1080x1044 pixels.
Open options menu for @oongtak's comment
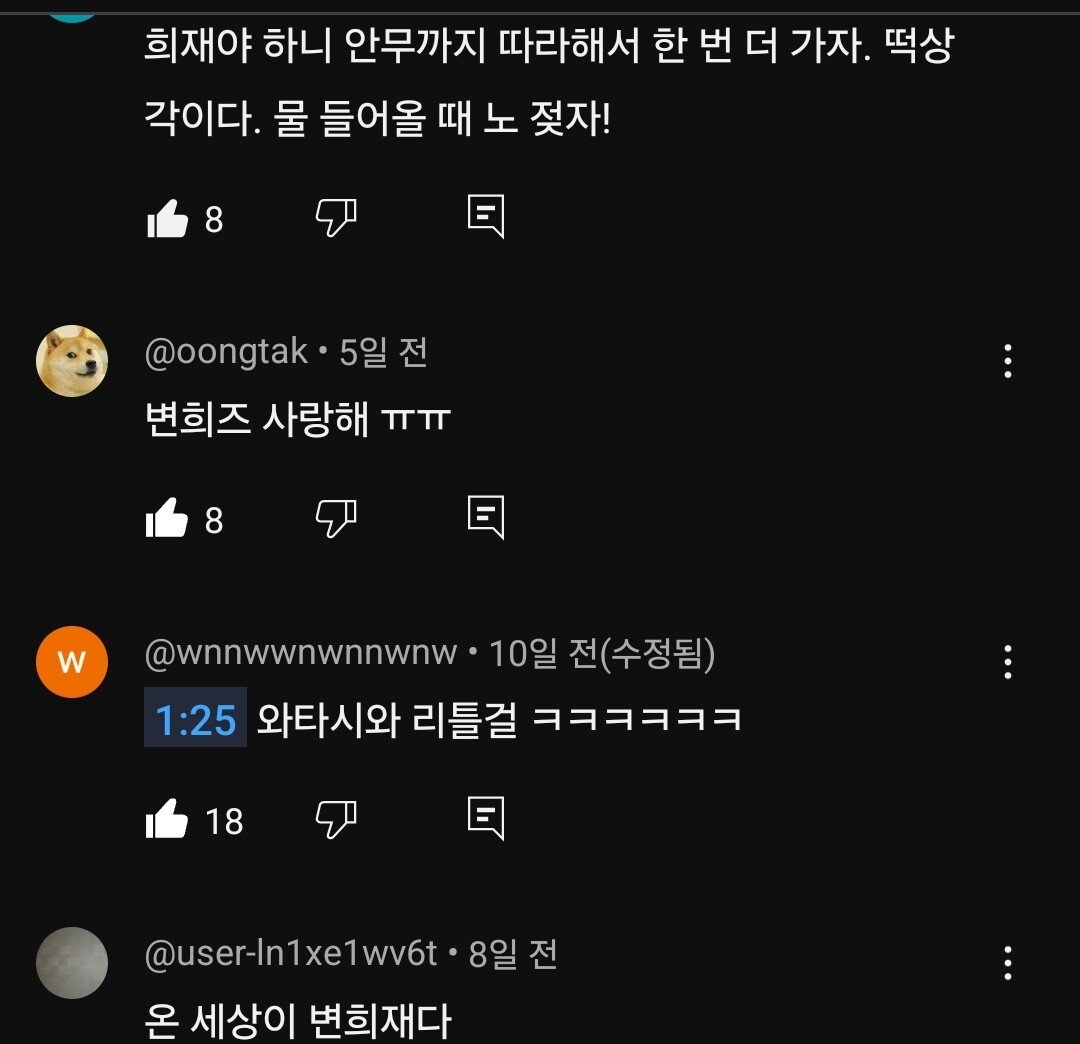coord(1008,361)
